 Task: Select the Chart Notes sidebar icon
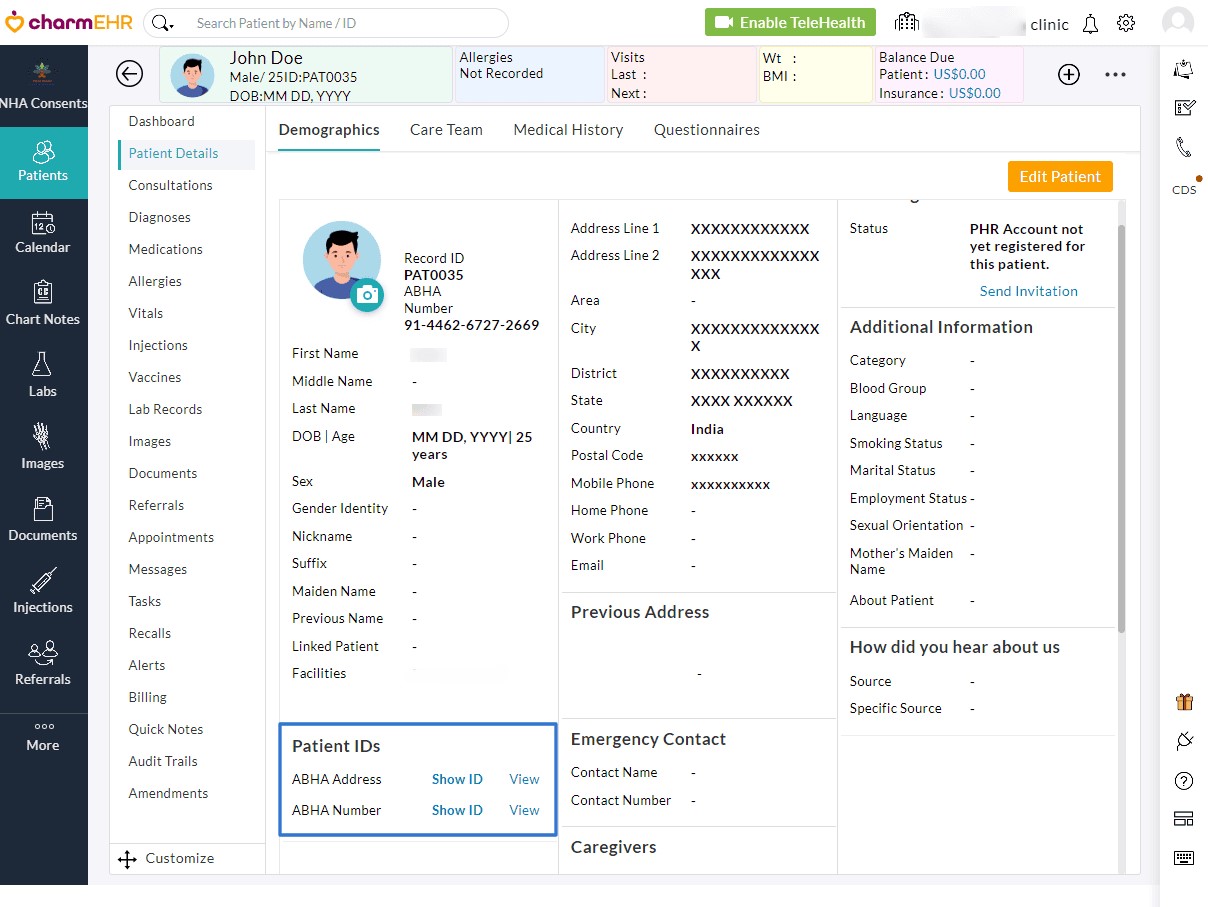tap(43, 303)
